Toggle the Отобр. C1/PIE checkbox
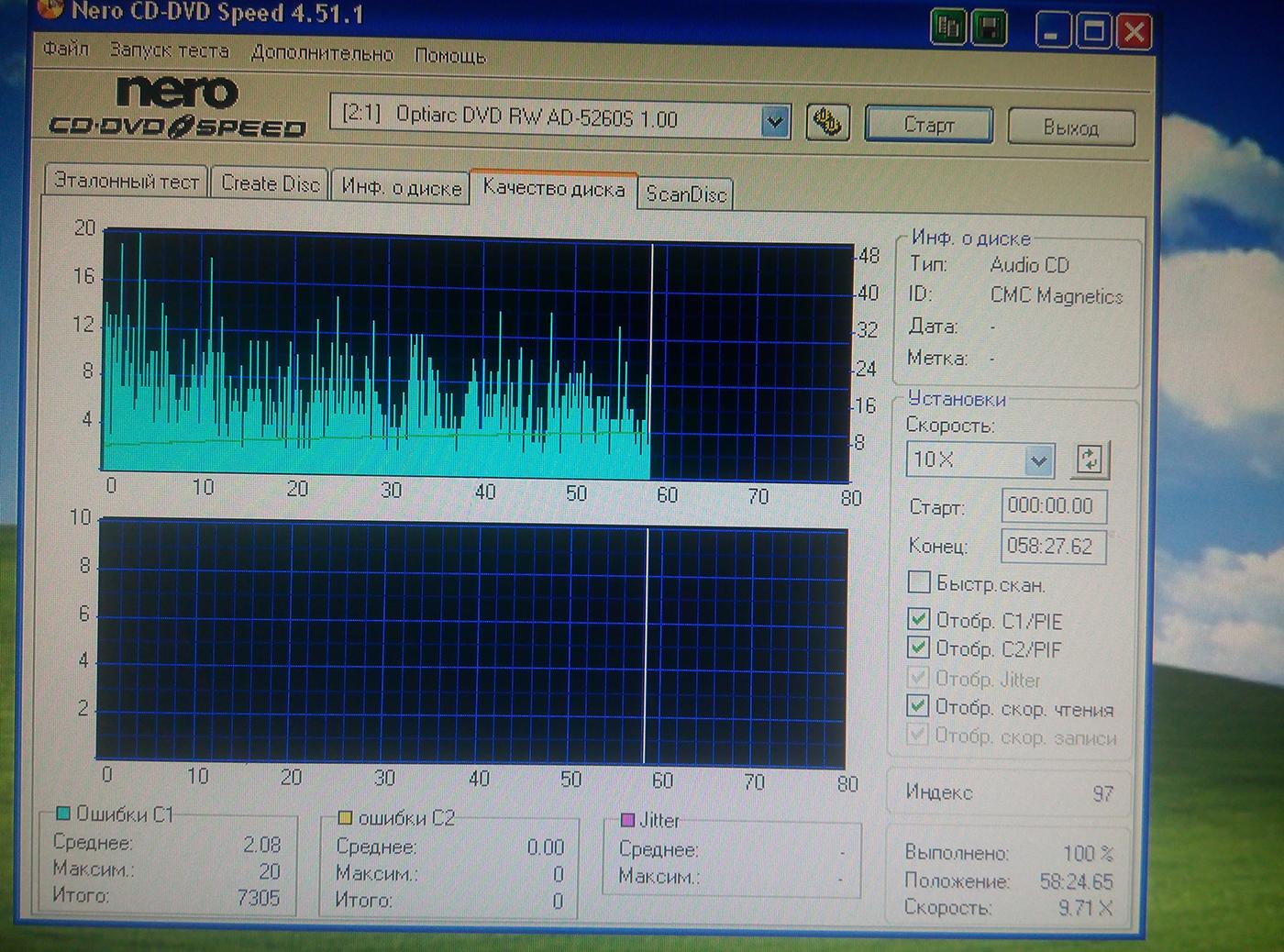The image size is (1284, 952). (918, 620)
